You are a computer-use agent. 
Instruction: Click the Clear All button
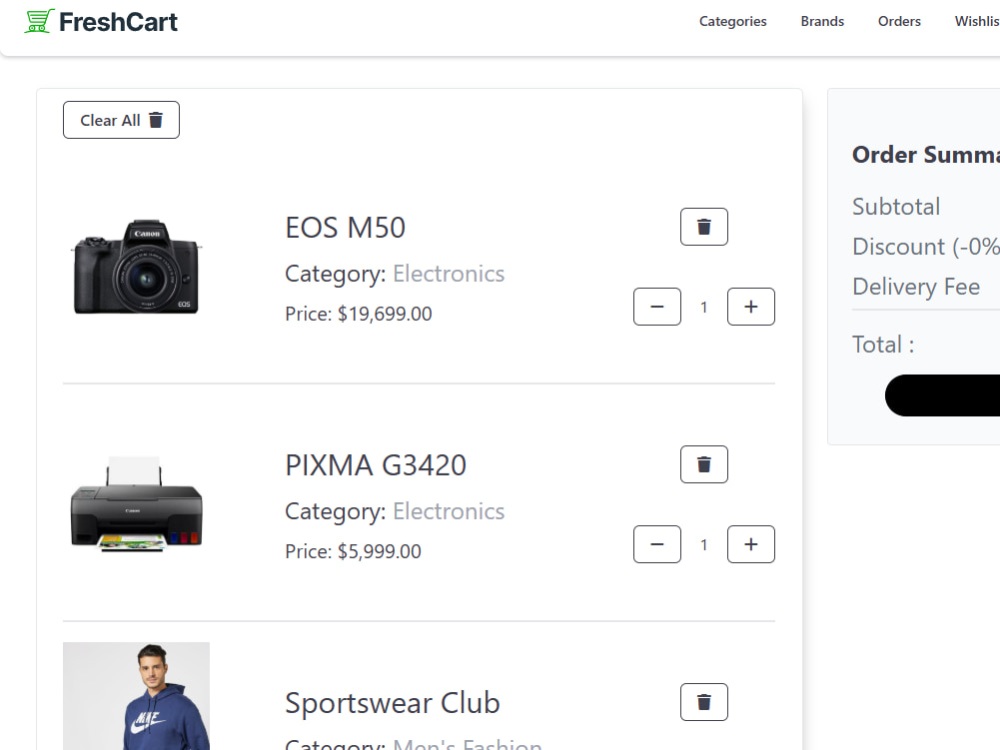pyautogui.click(x=121, y=120)
